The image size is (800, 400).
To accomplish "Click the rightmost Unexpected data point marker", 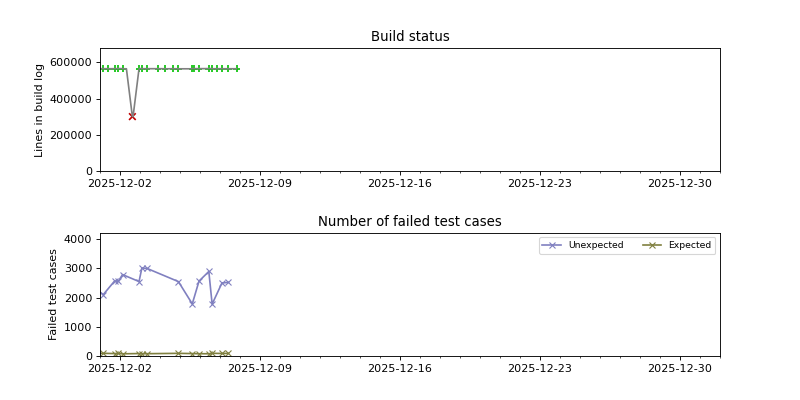I will [x=228, y=282].
